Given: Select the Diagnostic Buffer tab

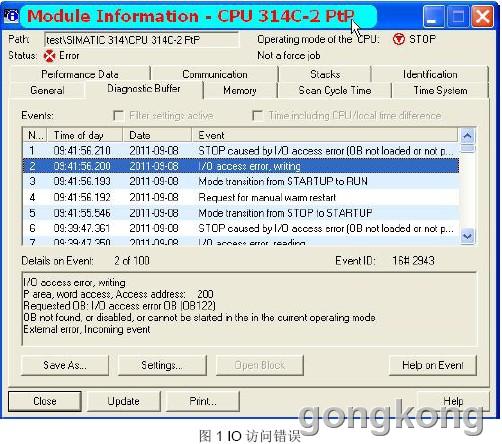Looking at the screenshot, I should 144,89.
